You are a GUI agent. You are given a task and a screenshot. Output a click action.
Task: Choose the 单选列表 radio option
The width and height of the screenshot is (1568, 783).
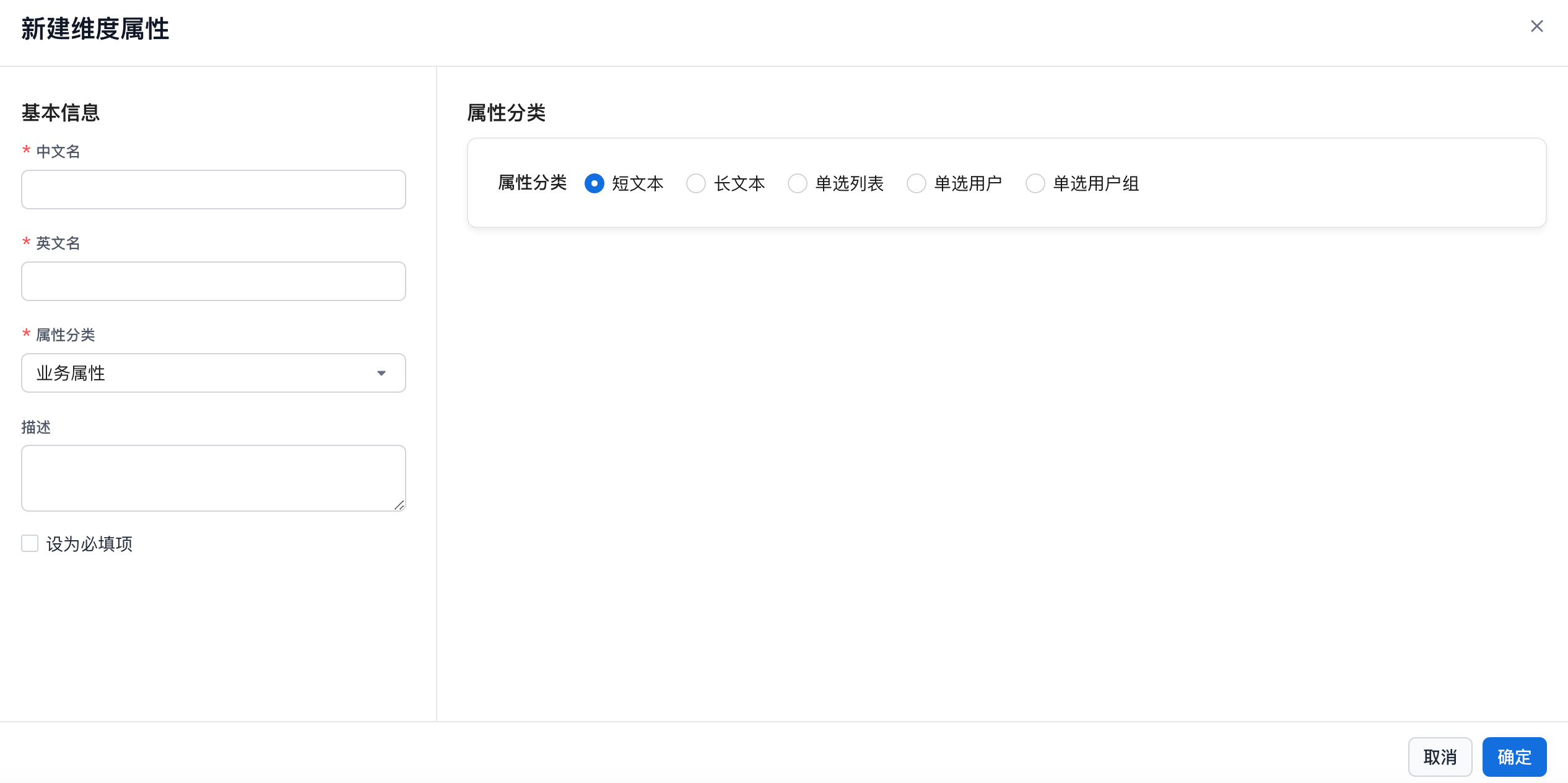click(798, 183)
